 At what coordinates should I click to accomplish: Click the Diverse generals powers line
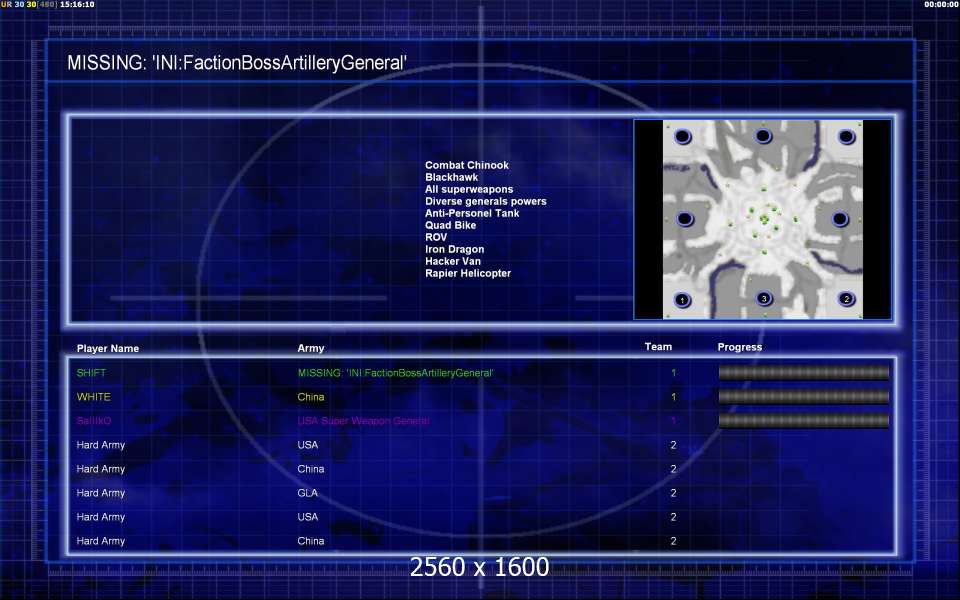(x=486, y=201)
